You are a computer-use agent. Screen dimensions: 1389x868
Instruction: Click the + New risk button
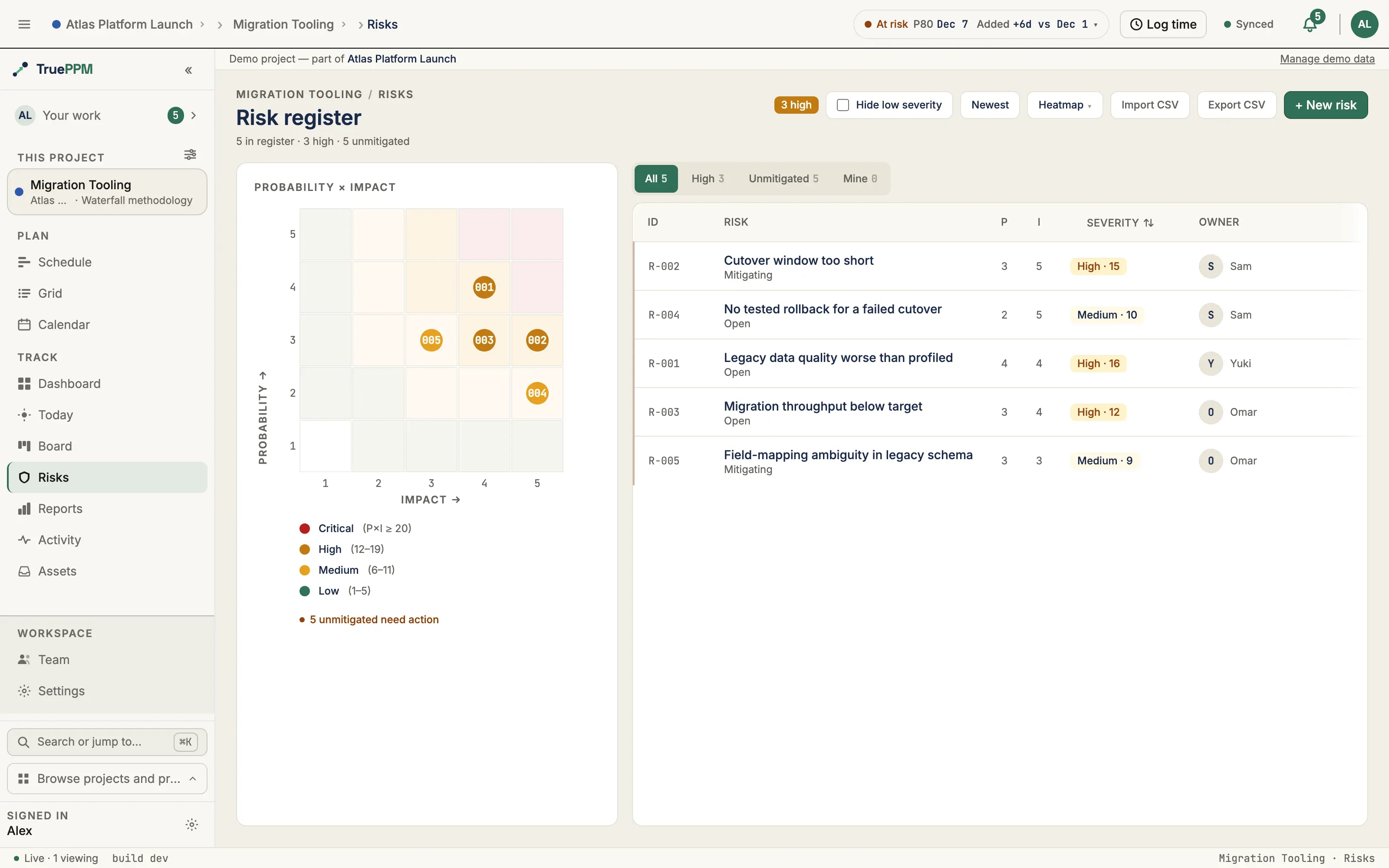(x=1325, y=105)
